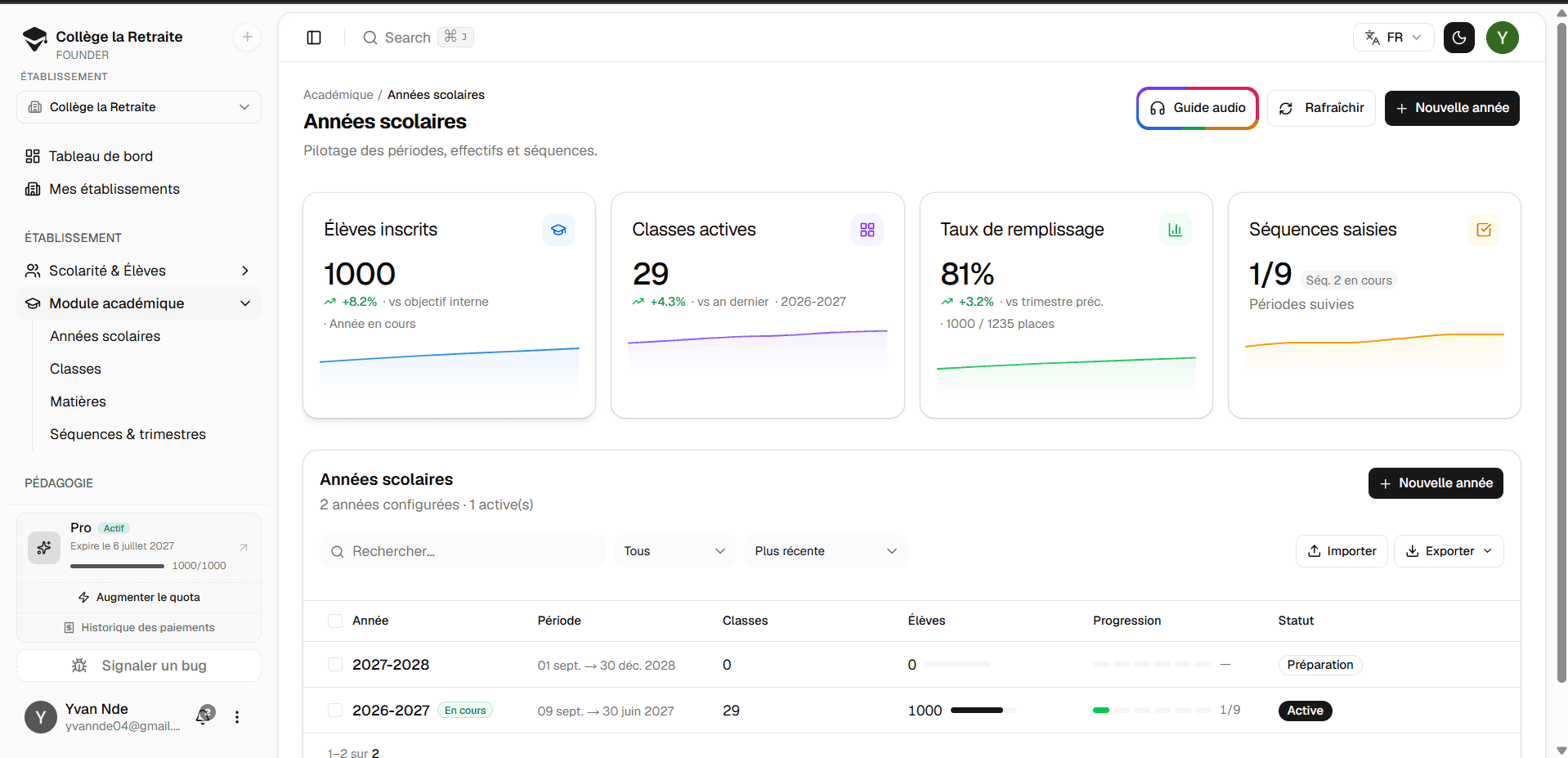This screenshot has width=1568, height=758.
Task: Open Séquences & trimestres in the sidebar
Action: click(x=128, y=434)
